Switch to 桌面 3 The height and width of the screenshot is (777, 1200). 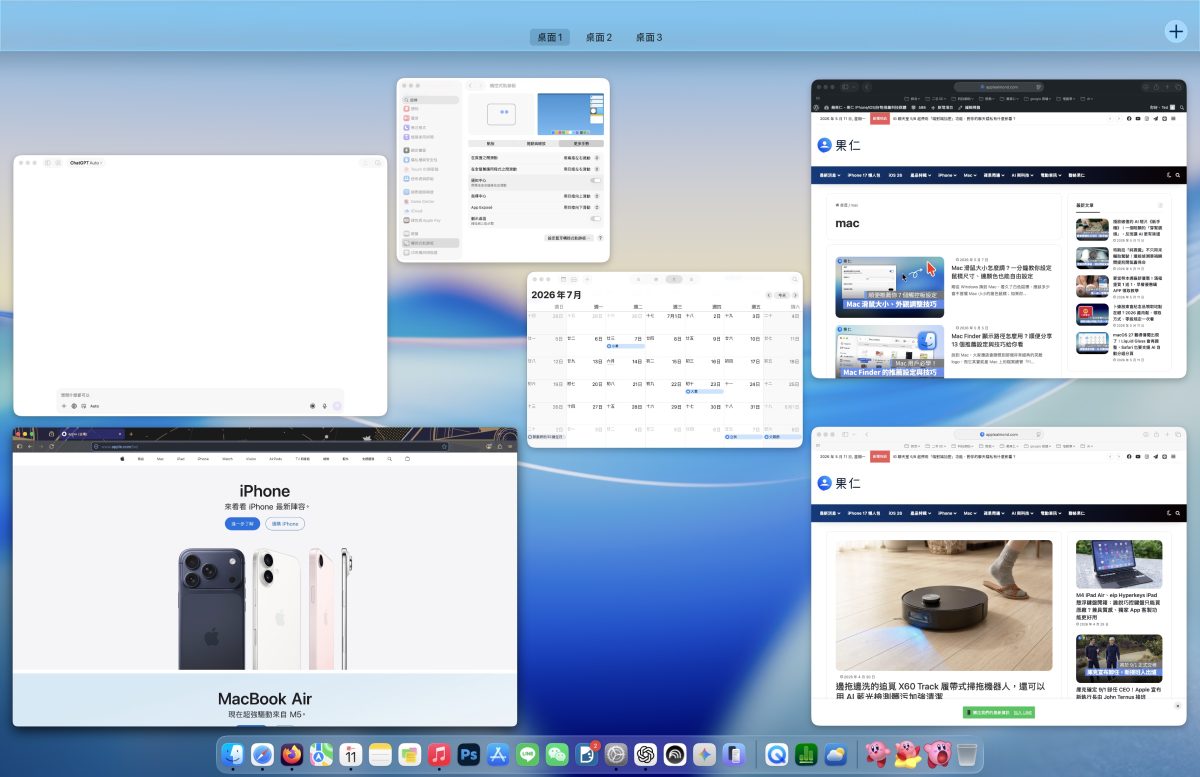point(649,37)
